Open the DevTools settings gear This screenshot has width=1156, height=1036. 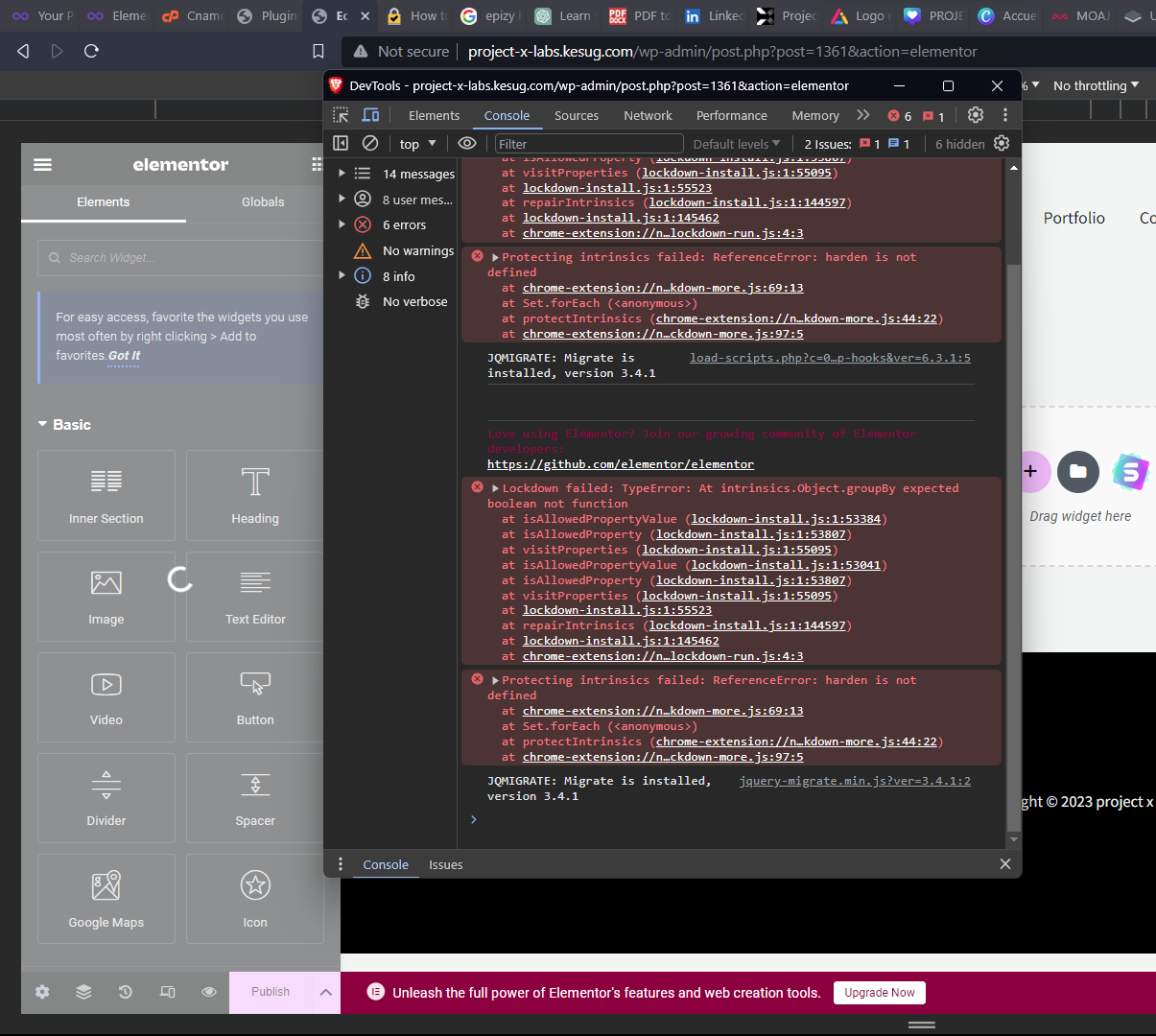(x=976, y=115)
